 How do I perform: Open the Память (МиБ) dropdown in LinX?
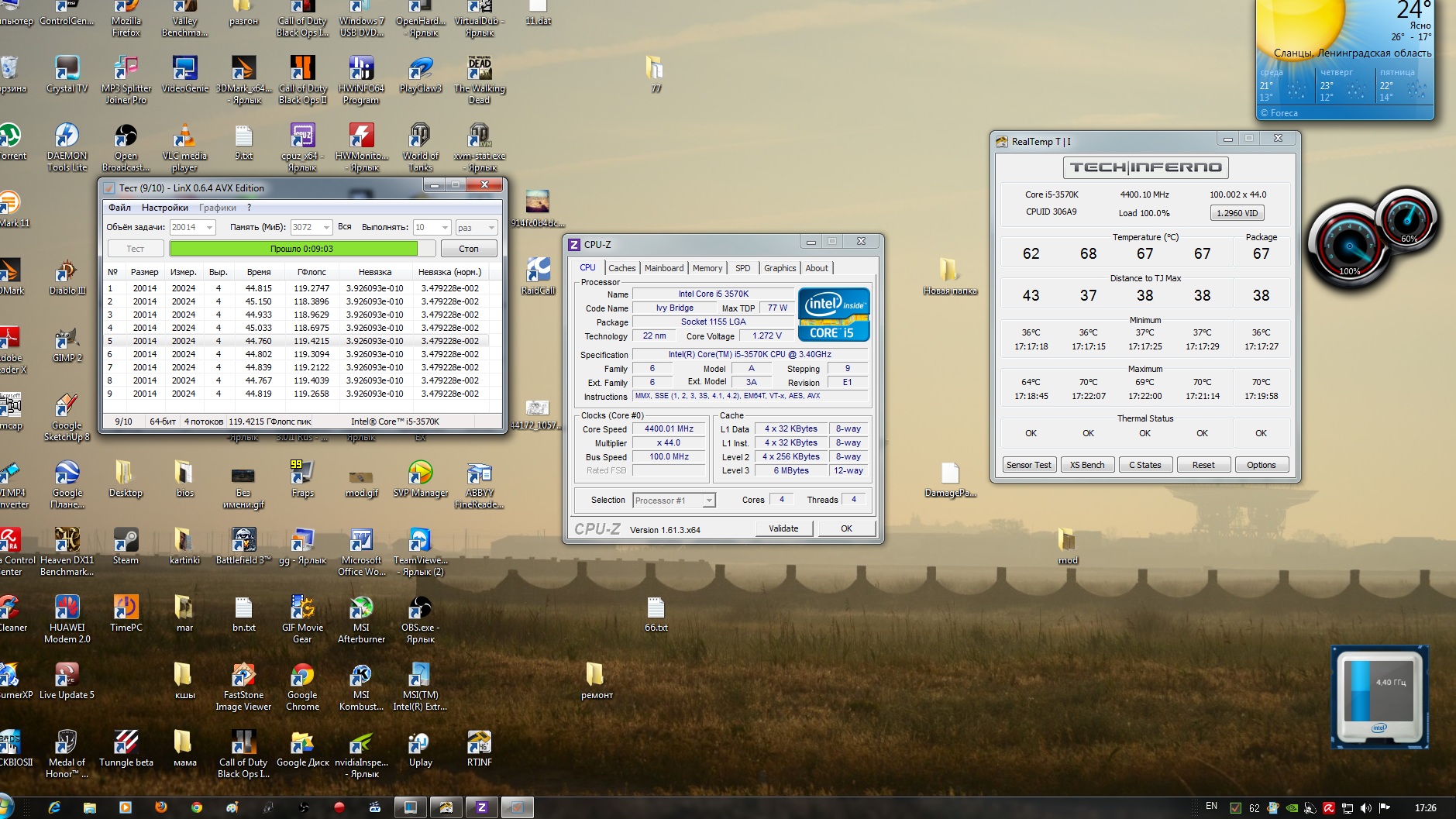(x=326, y=227)
